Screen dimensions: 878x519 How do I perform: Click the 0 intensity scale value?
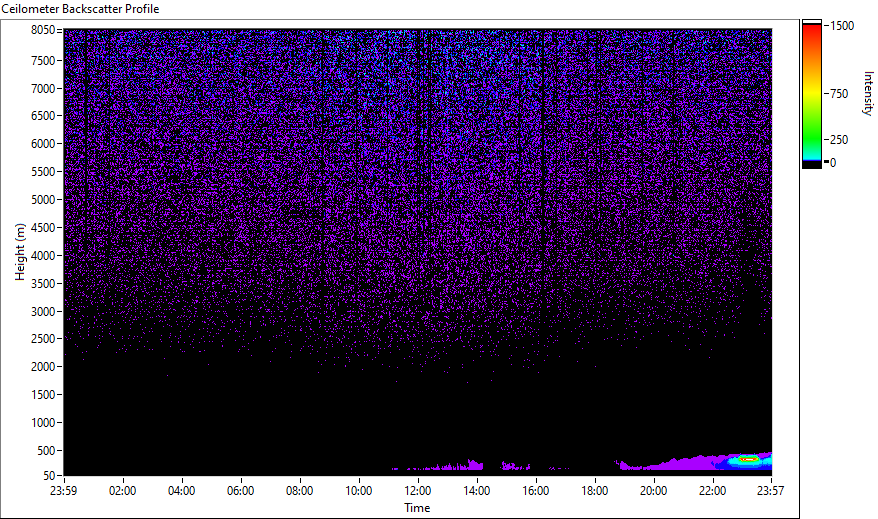pos(833,163)
